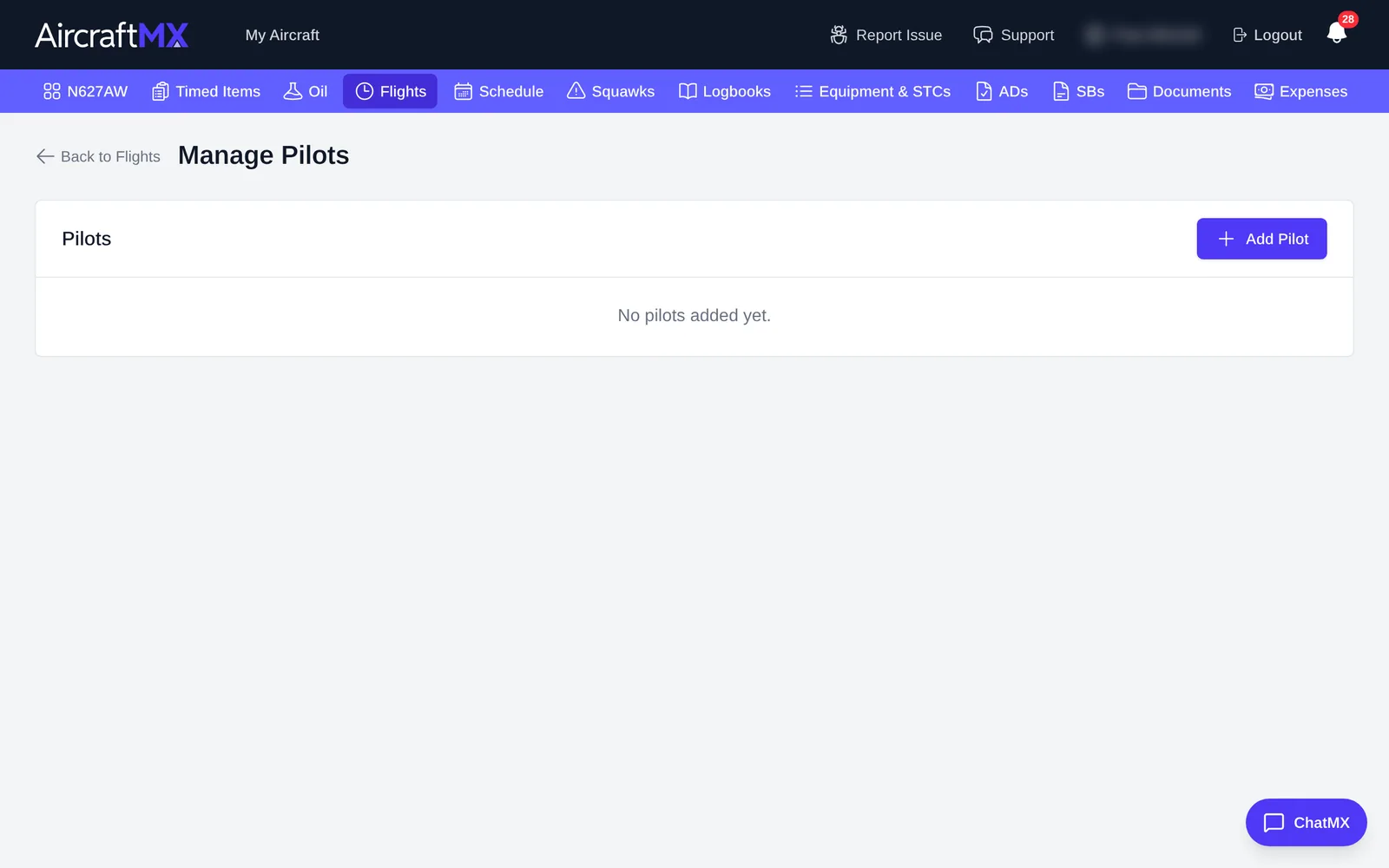Click the Expenses money icon
Viewport: 1389px width, 868px height.
coord(1264,91)
